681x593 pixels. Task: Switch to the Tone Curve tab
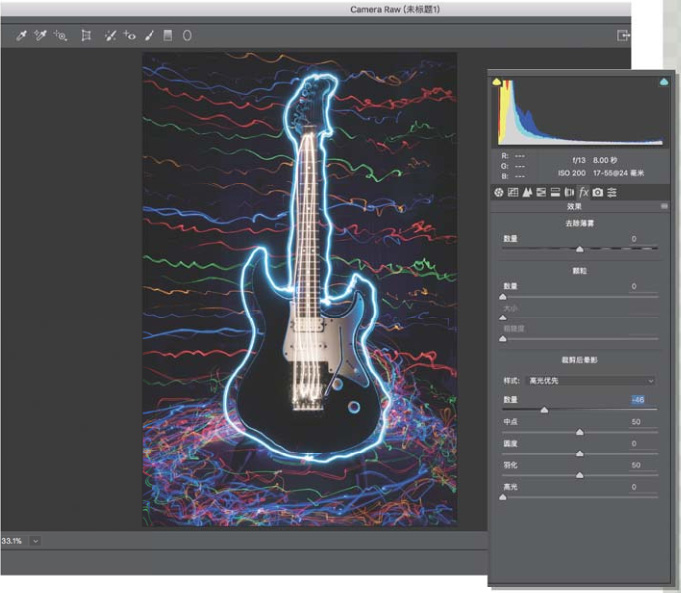(514, 191)
